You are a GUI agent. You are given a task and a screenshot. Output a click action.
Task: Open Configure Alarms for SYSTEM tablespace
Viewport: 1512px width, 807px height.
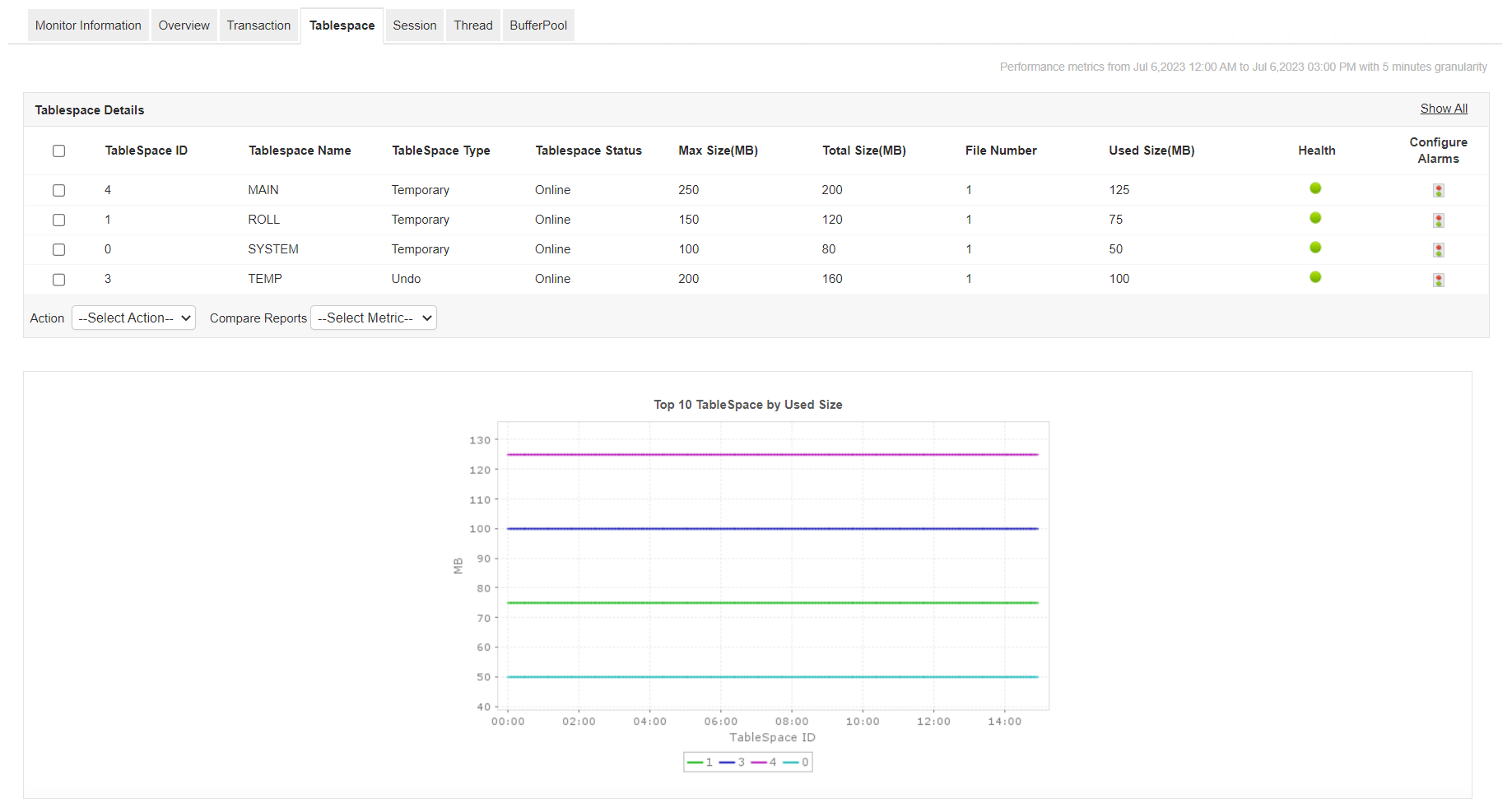(1439, 249)
